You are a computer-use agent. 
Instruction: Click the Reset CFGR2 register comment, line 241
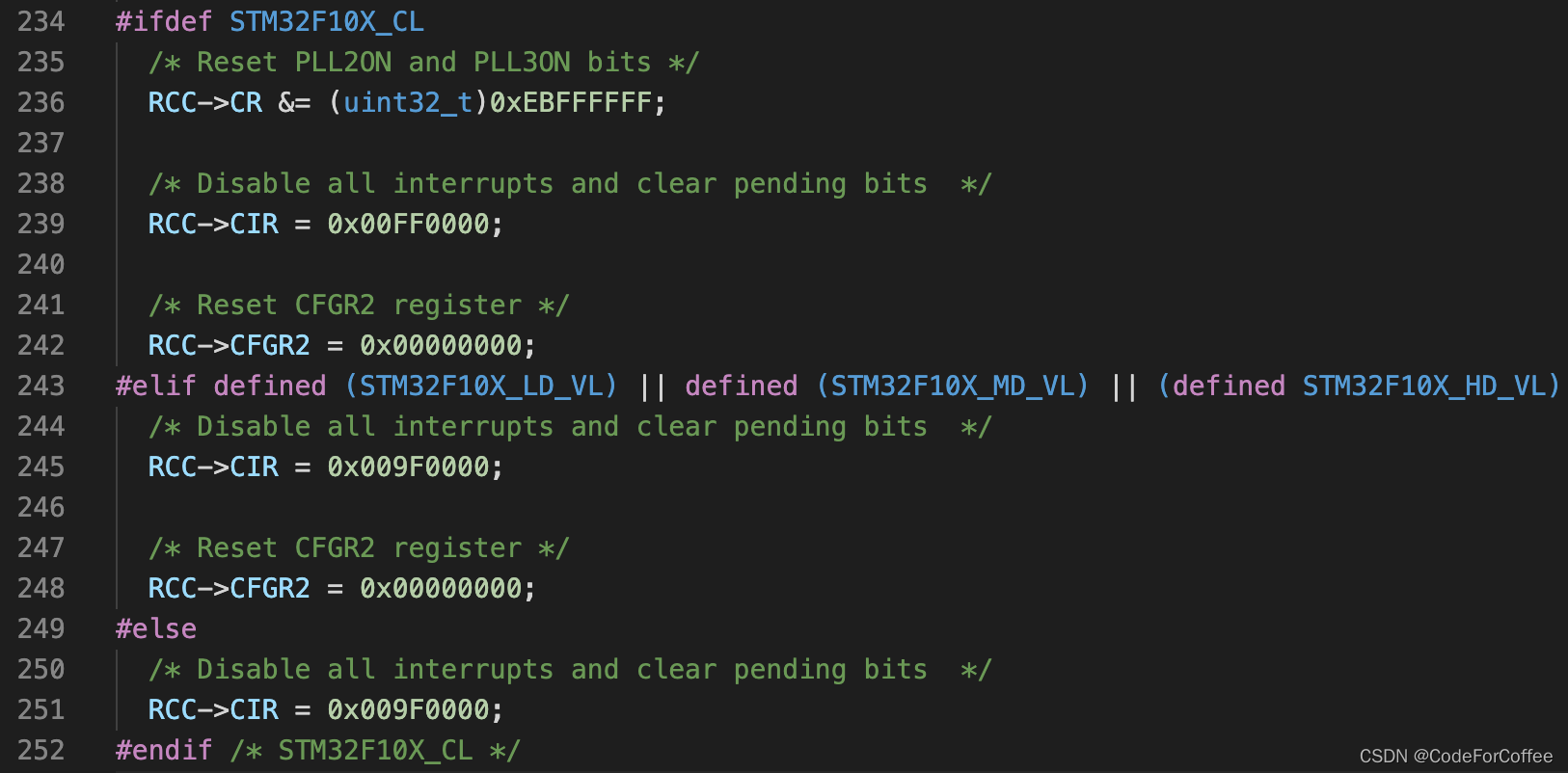tap(359, 305)
